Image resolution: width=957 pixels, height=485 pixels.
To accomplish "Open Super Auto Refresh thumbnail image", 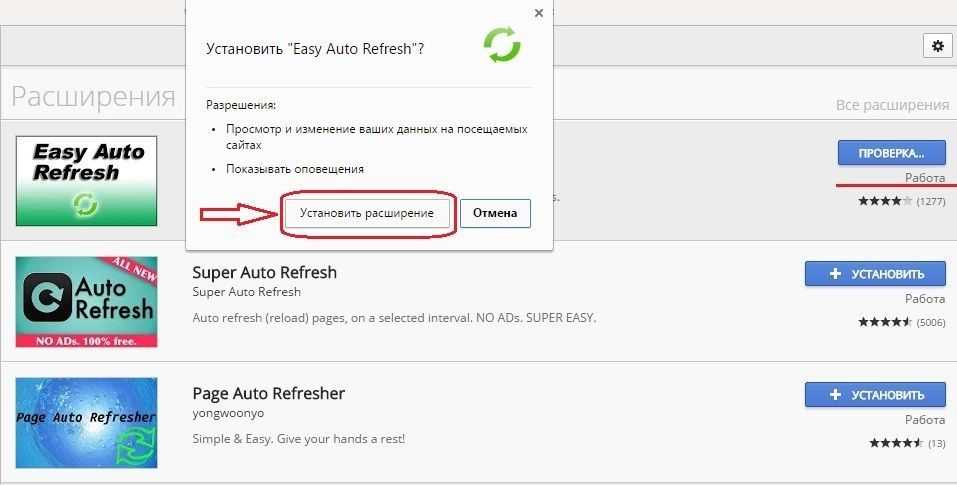I will pyautogui.click(x=86, y=302).
